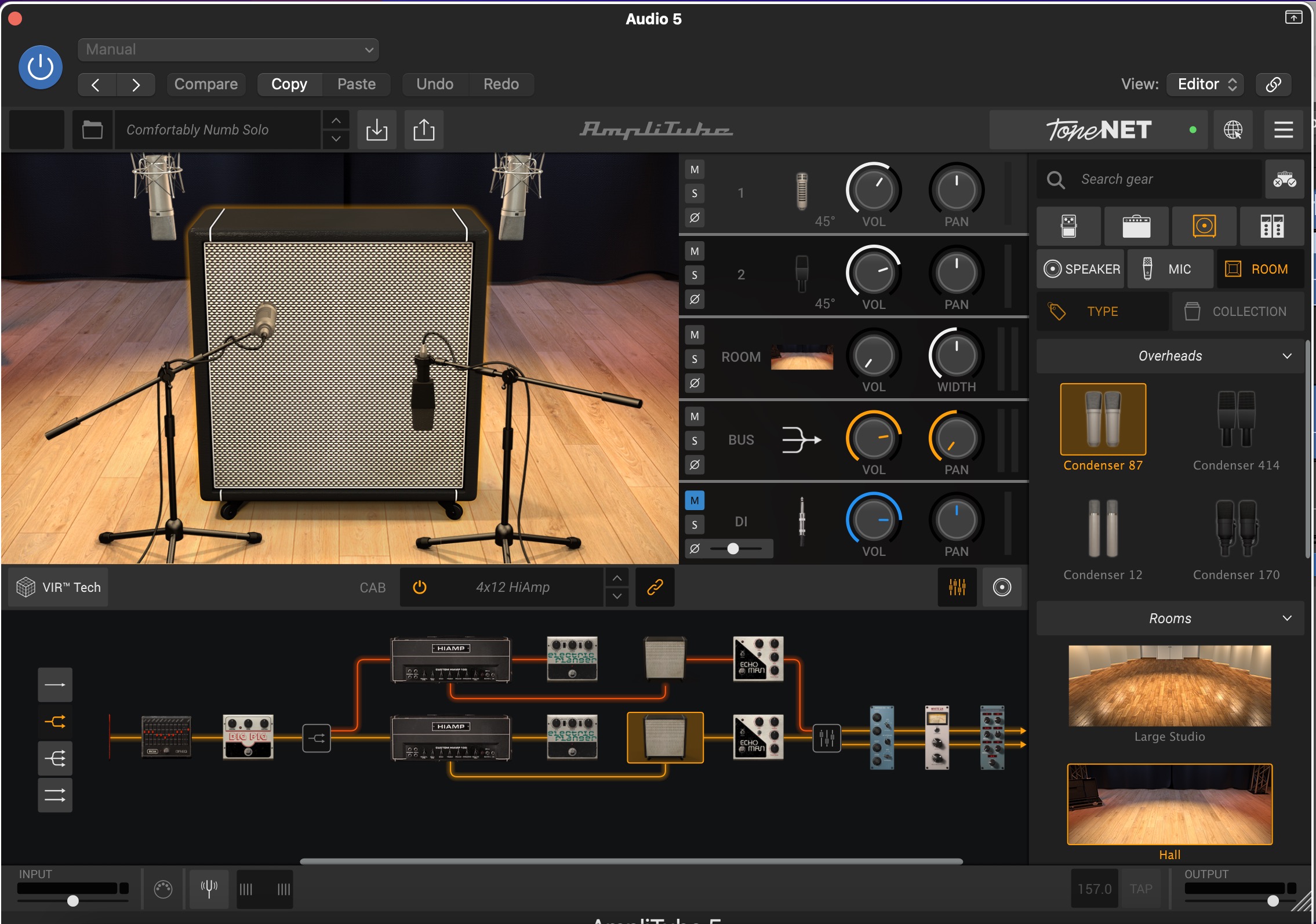Open the View Editor dropdown

(x=1206, y=85)
